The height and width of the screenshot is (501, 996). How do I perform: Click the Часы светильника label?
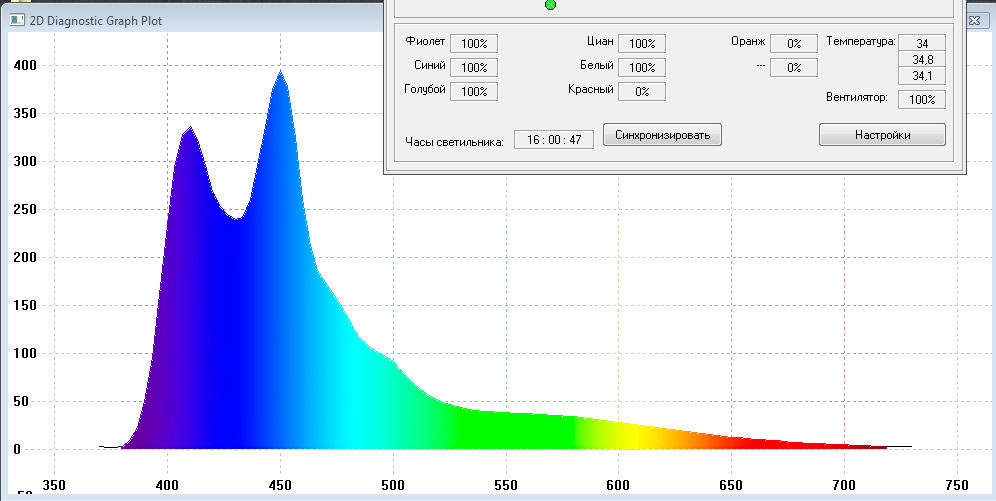point(454,142)
